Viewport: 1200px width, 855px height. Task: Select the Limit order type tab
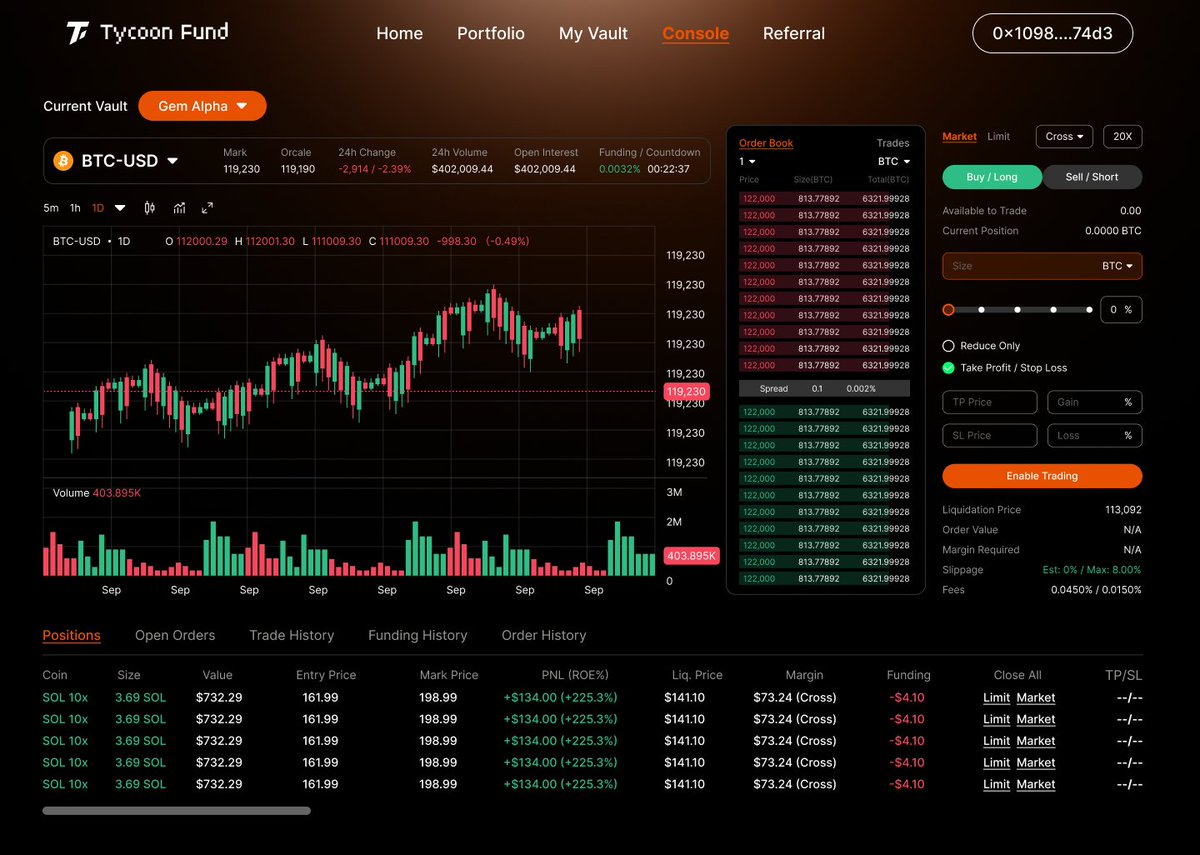[x=998, y=137]
